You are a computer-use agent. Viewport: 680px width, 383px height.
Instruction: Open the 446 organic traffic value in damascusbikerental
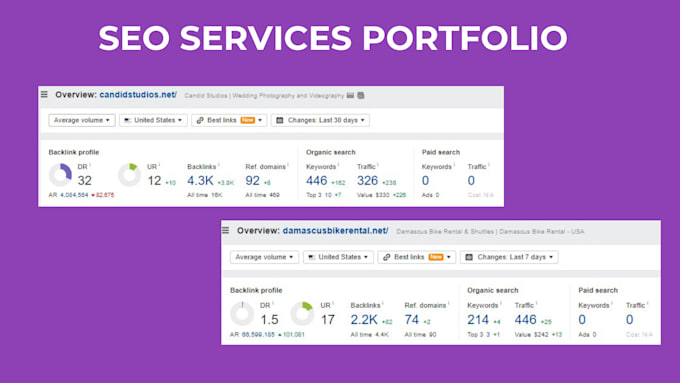526,320
